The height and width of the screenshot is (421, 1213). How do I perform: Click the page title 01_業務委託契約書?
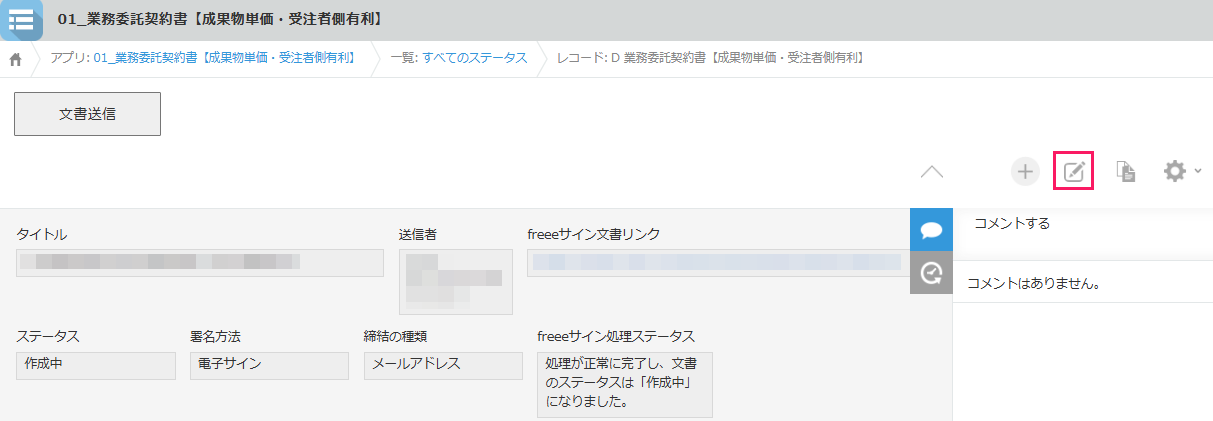[x=221, y=18]
